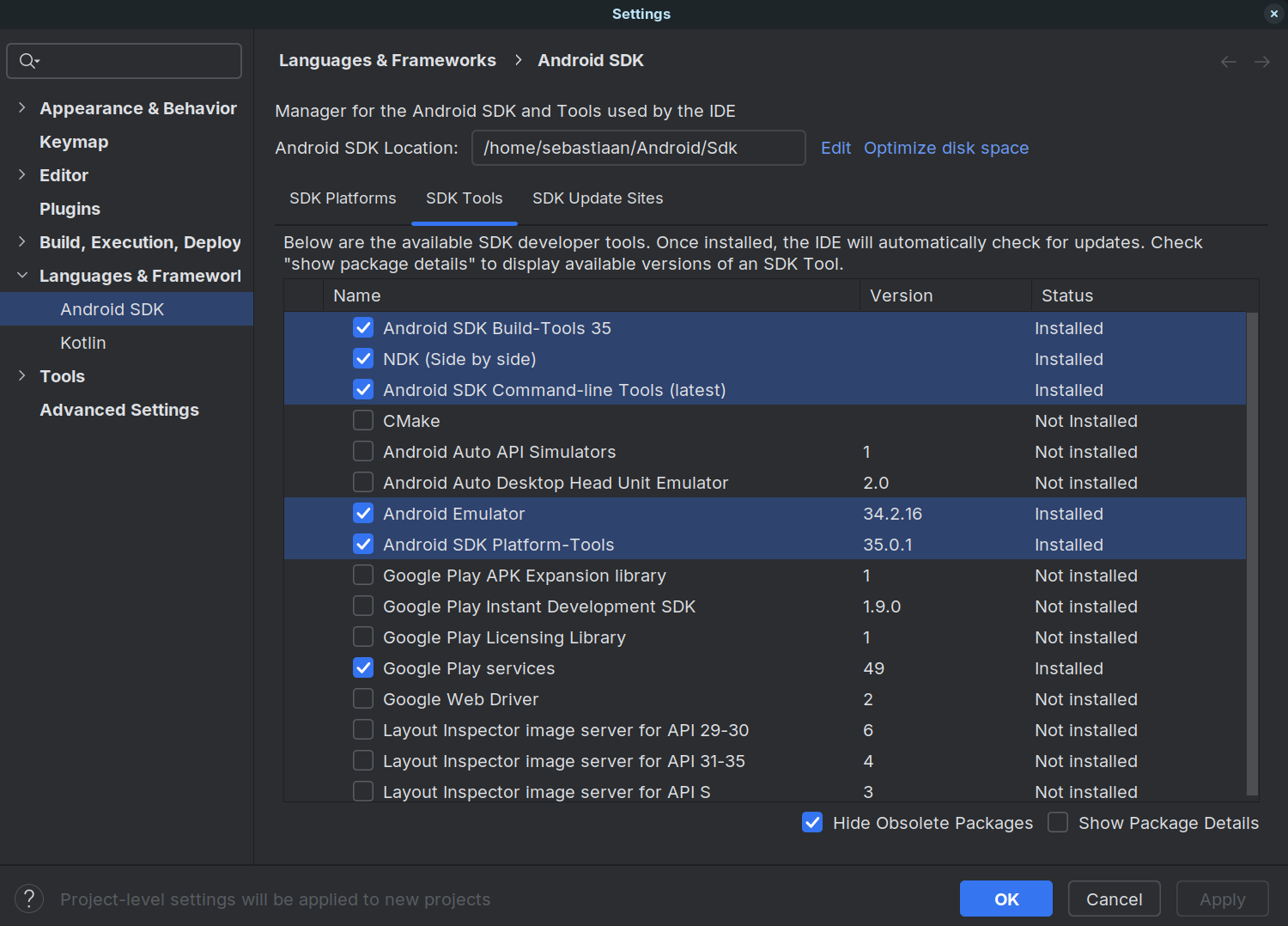
Task: Expand the Appearance & Behavior section
Action: (21, 107)
